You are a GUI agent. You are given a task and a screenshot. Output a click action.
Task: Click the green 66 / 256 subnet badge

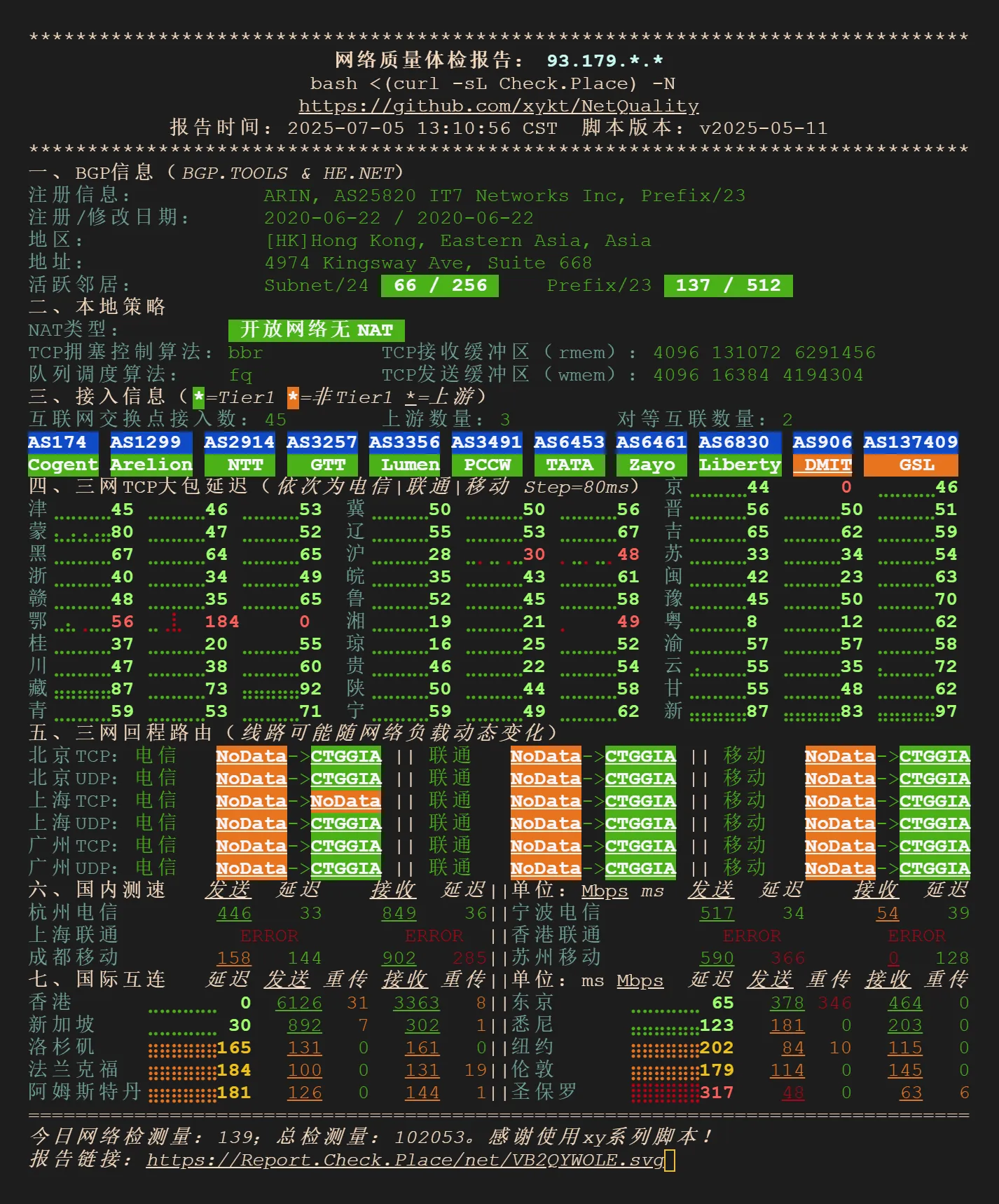[440, 285]
